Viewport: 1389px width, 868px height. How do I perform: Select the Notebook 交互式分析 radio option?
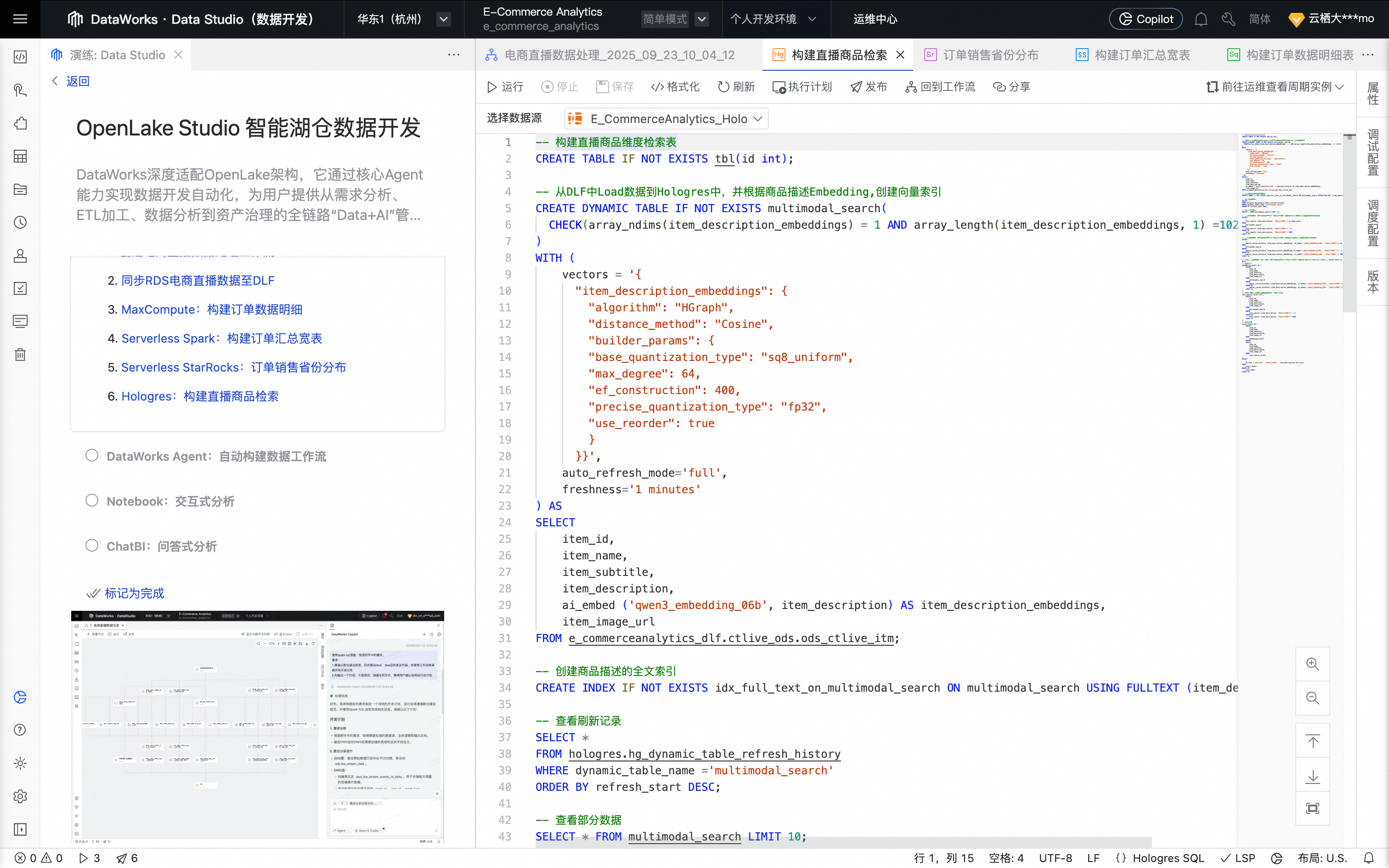[x=92, y=501]
